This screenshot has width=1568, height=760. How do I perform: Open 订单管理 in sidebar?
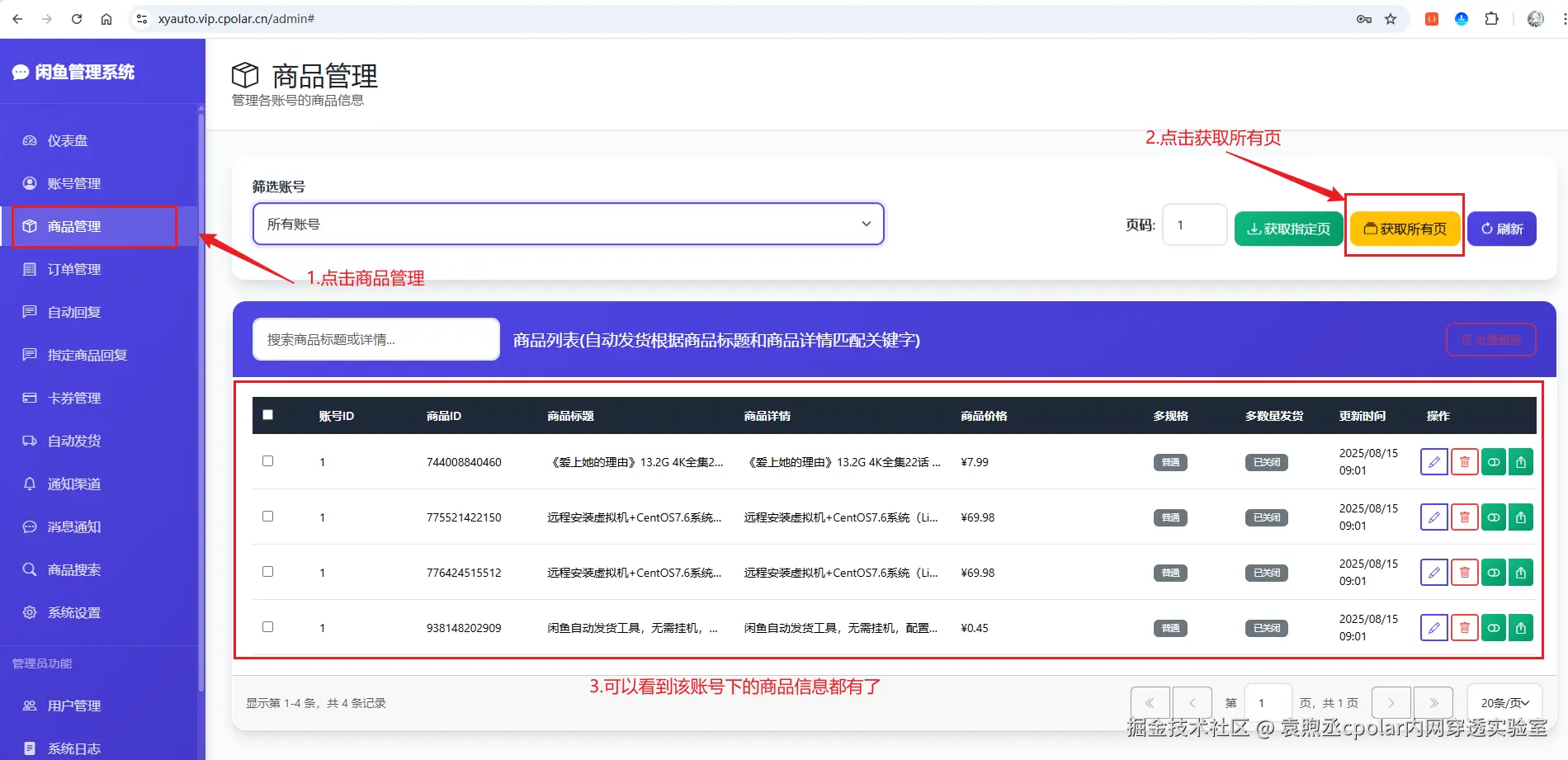[x=99, y=269]
